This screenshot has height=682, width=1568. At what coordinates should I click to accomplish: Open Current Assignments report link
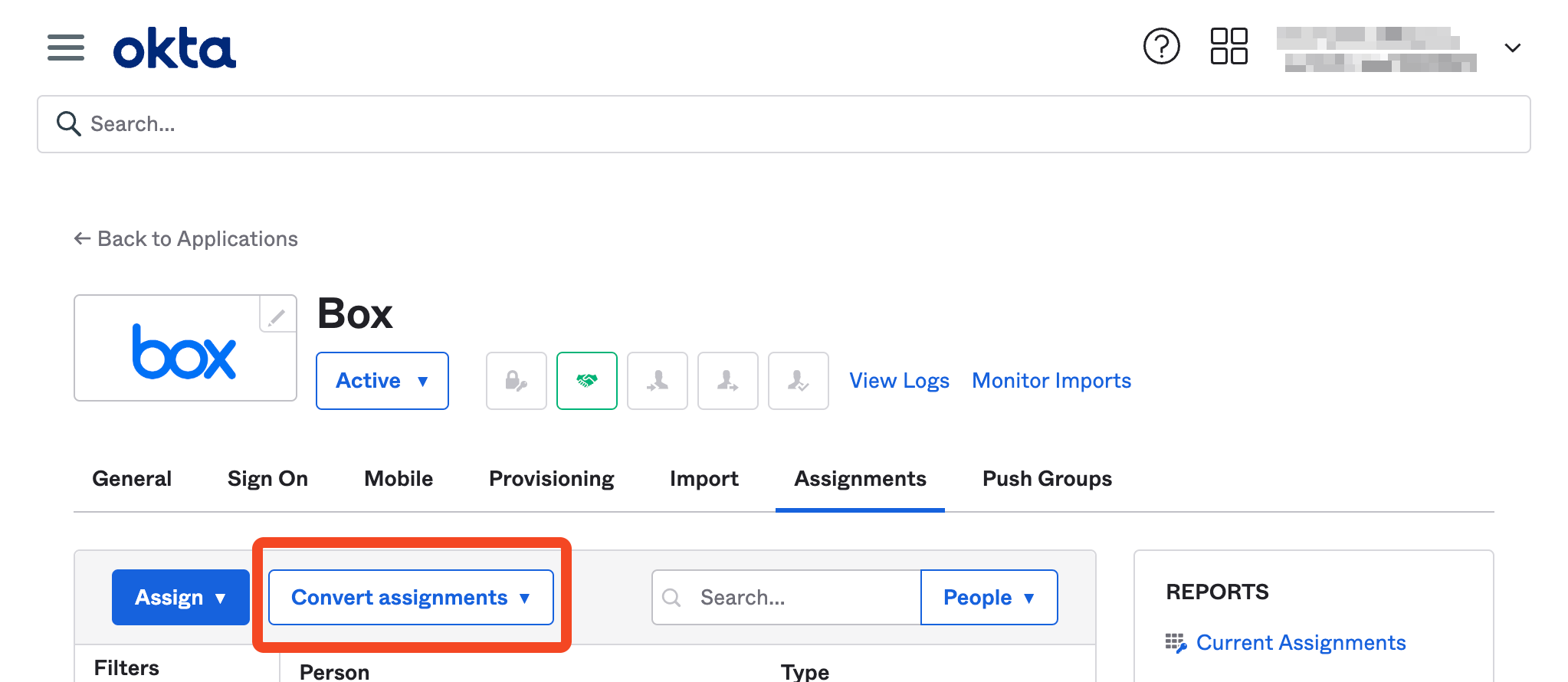(x=1301, y=642)
